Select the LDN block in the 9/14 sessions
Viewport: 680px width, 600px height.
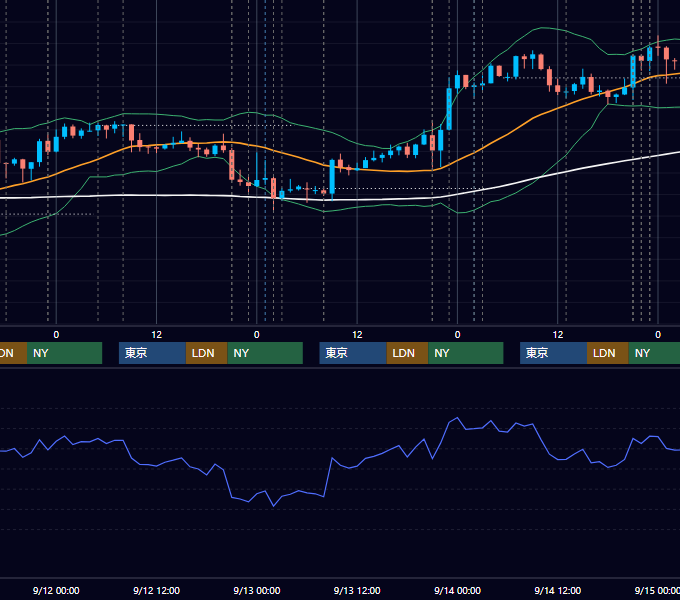point(608,353)
